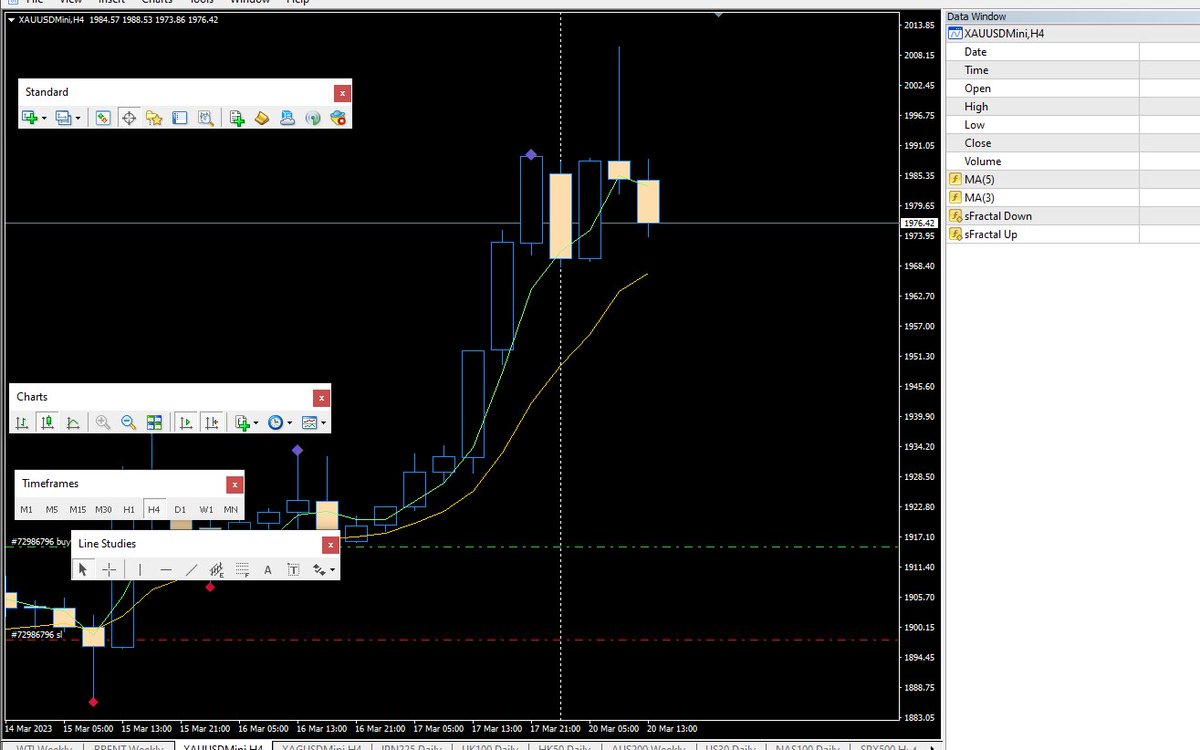This screenshot has height=750, width=1200.
Task: Select the Fibonacci Retracement tool in Line Studies
Action: click(x=242, y=569)
